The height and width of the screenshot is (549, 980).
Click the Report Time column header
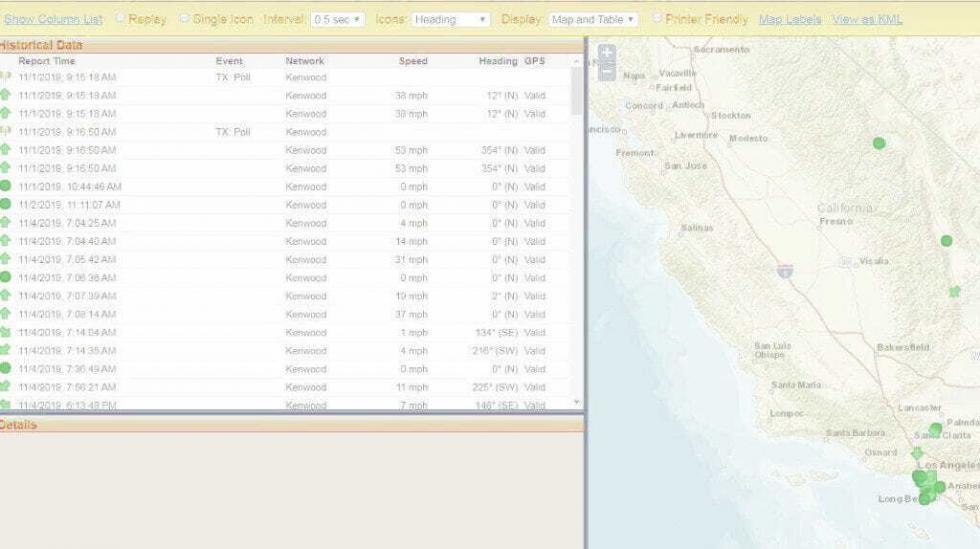(46, 61)
